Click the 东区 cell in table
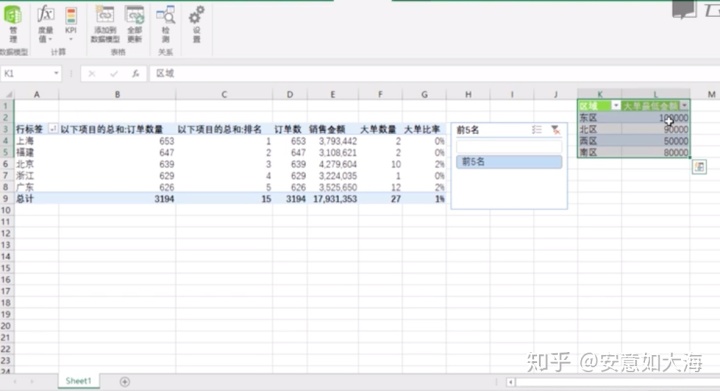 click(x=600, y=118)
